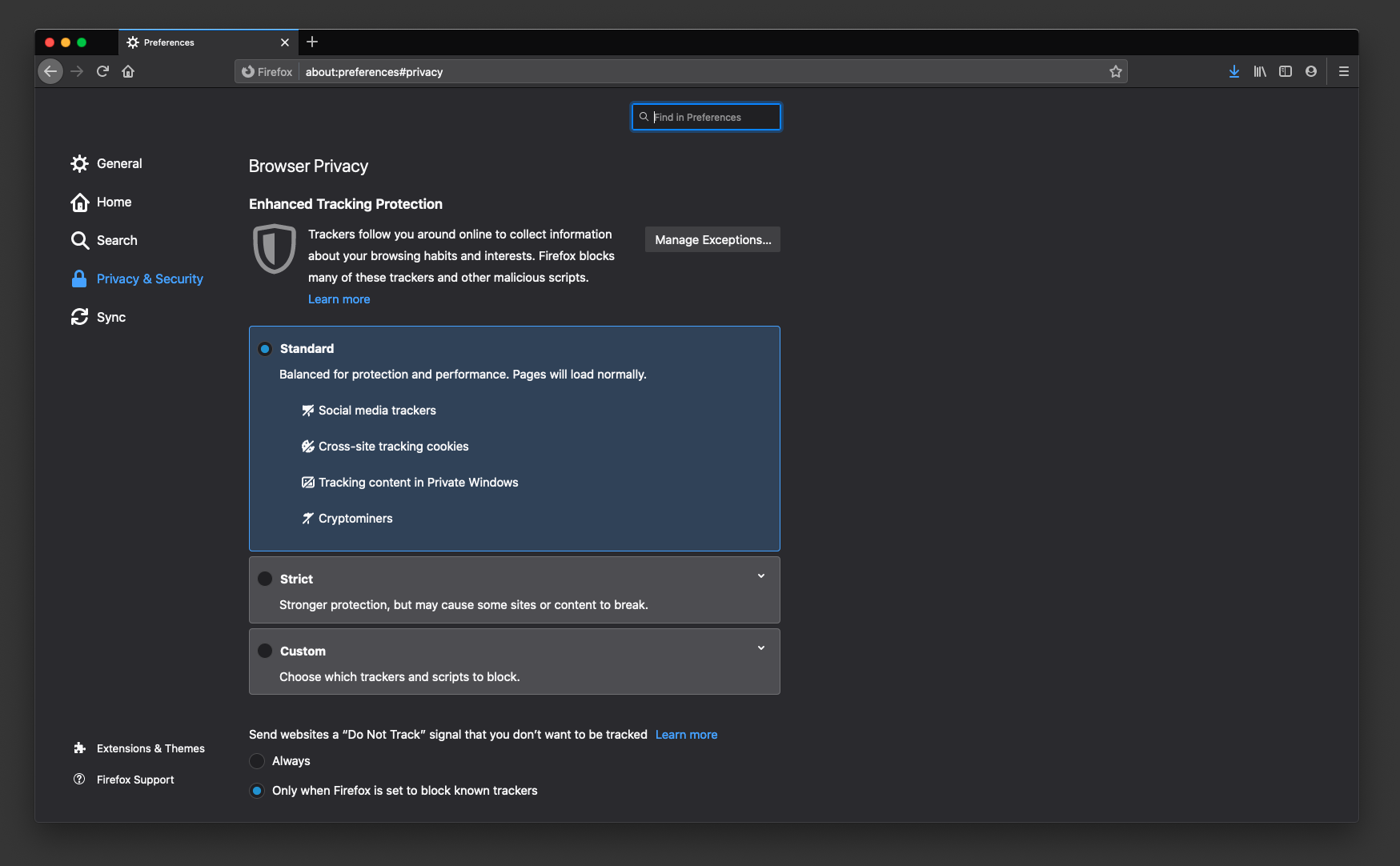Screen dimensions: 1400x866
Task: Choose Always for Do Not Track signal
Action: tap(257, 760)
